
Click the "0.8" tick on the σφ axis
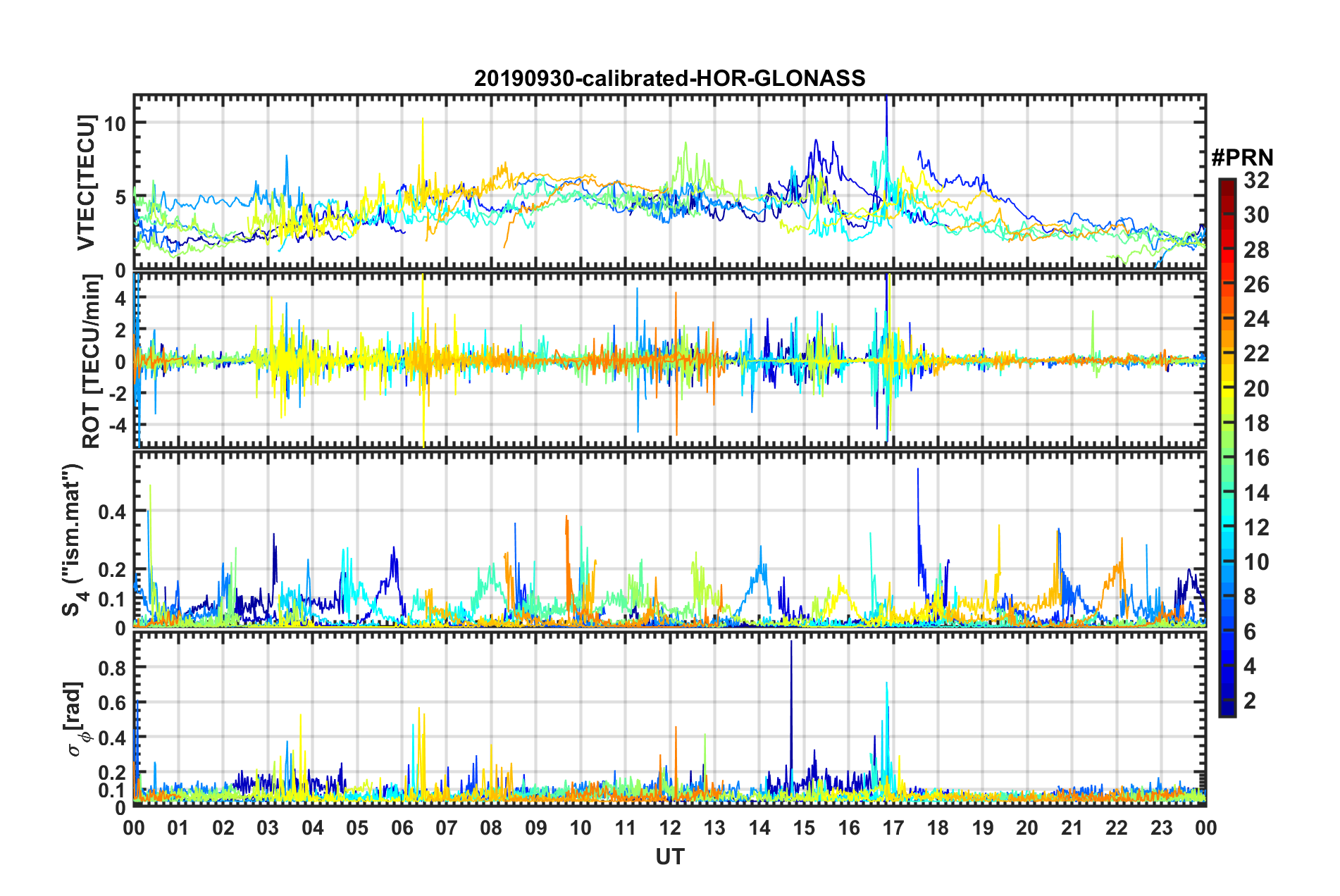[113, 667]
